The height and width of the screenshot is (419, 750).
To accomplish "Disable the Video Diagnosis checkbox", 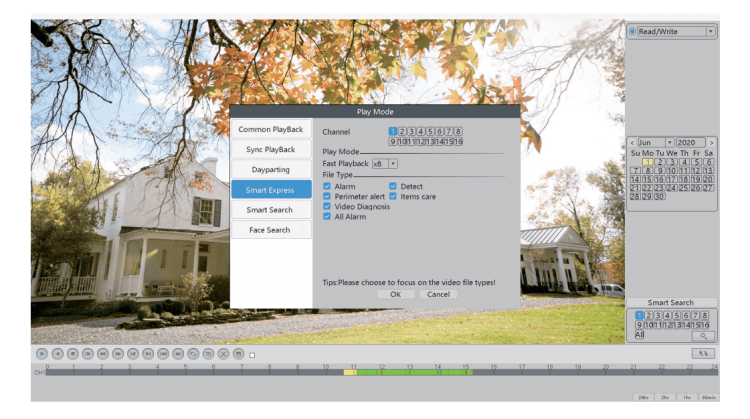I will coord(327,206).
